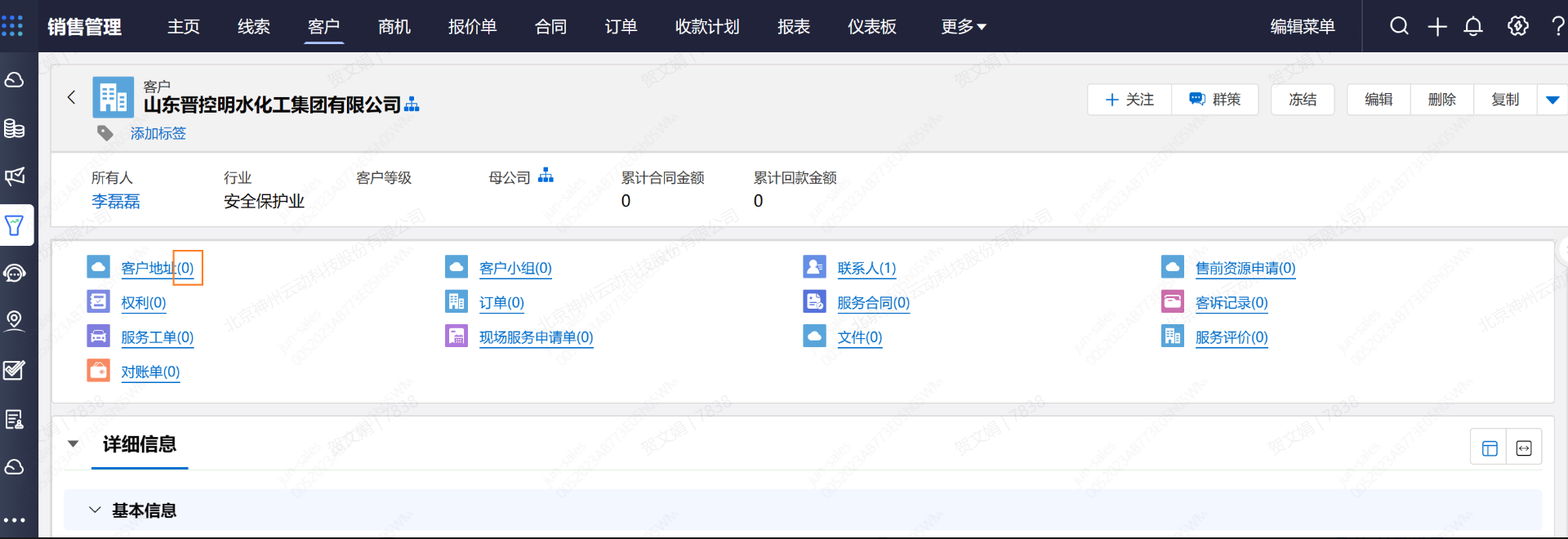Switch the detail panel layout icon

[x=1489, y=448]
